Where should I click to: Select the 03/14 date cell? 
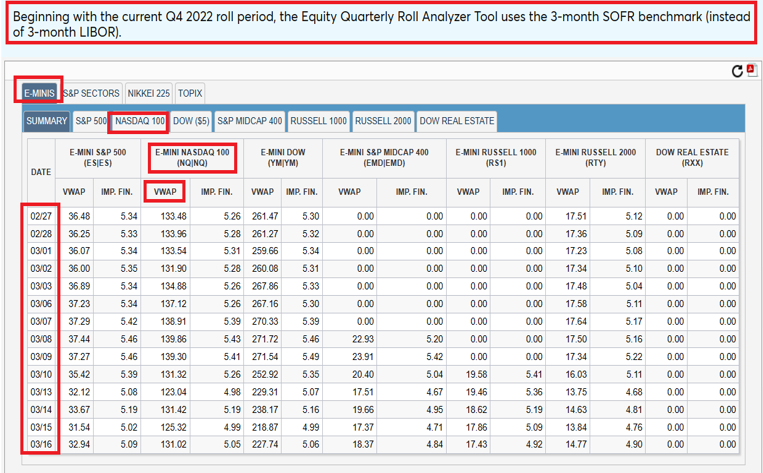41,409
